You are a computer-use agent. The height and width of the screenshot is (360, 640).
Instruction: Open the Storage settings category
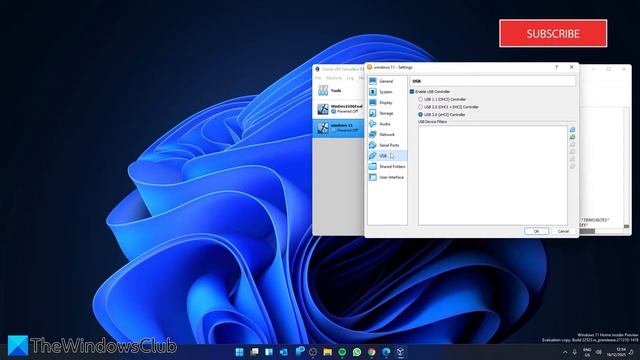point(387,113)
